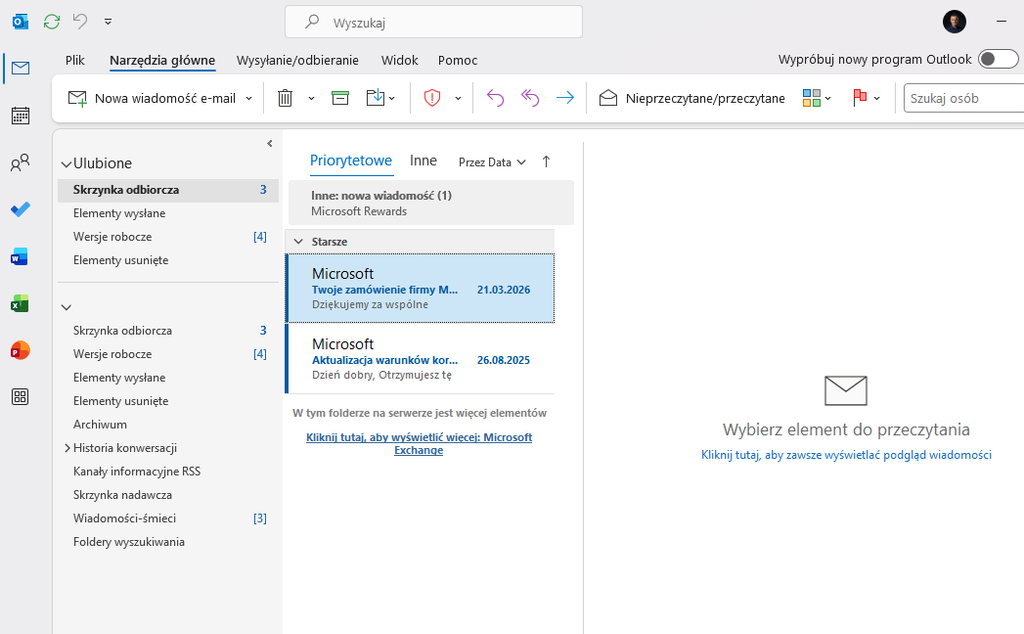The width and height of the screenshot is (1024, 634).
Task: Click the Undo arrow in title bar
Action: [80, 22]
